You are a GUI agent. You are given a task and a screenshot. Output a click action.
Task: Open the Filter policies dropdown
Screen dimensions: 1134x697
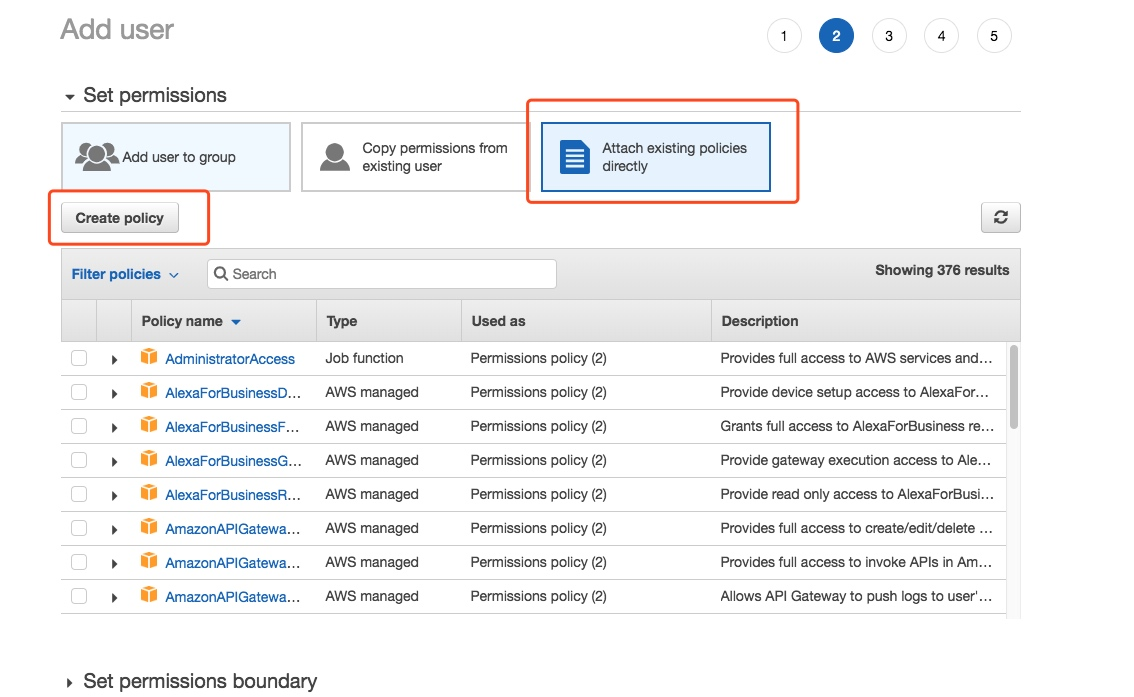pyautogui.click(x=124, y=274)
